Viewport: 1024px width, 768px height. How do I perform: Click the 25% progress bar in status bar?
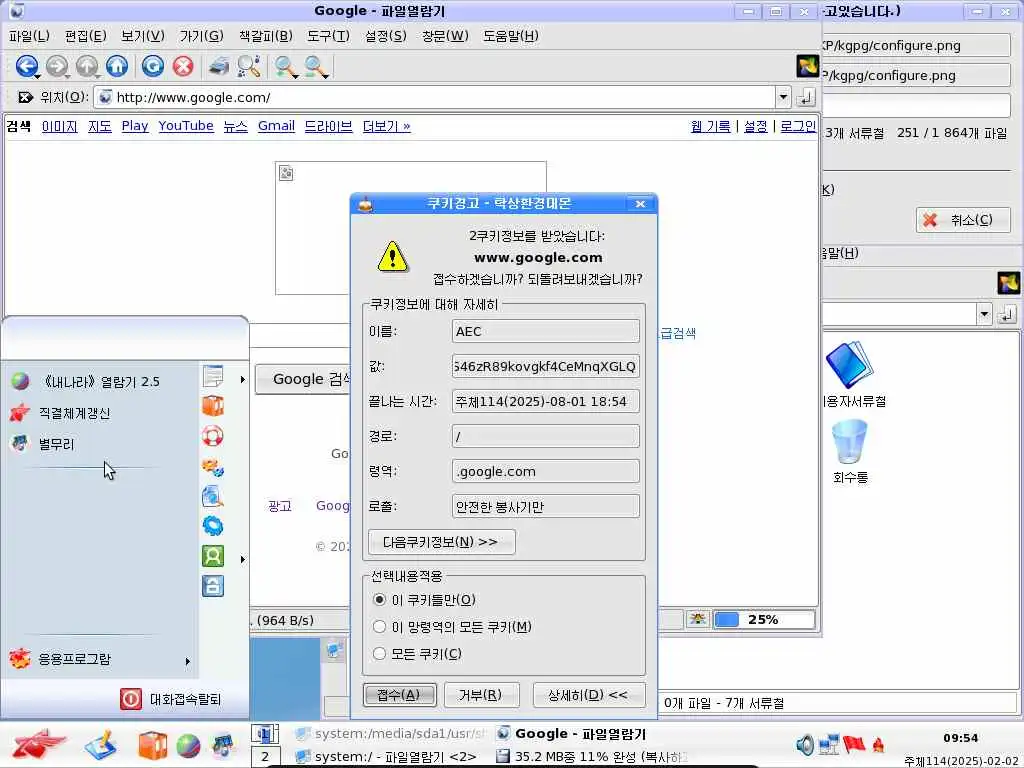click(x=764, y=619)
